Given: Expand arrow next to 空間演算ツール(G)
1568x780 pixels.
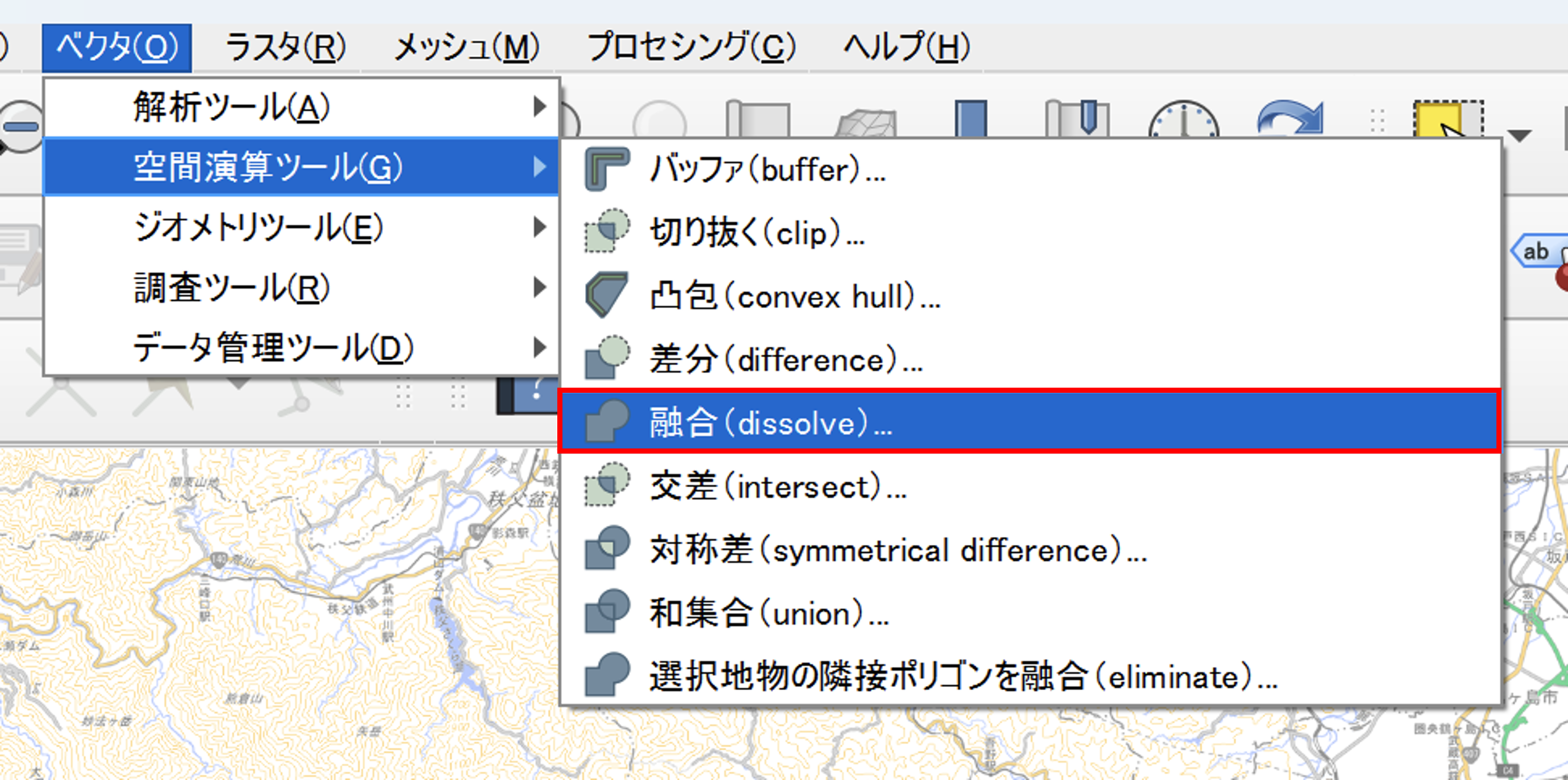Looking at the screenshot, I should [x=540, y=166].
